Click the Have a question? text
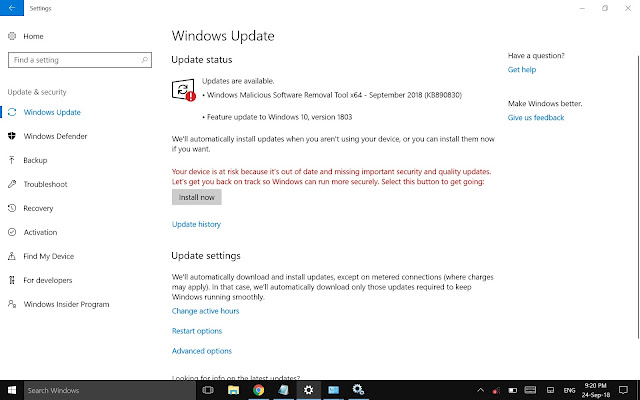Screen dimensions: 640x400 pos(536,56)
